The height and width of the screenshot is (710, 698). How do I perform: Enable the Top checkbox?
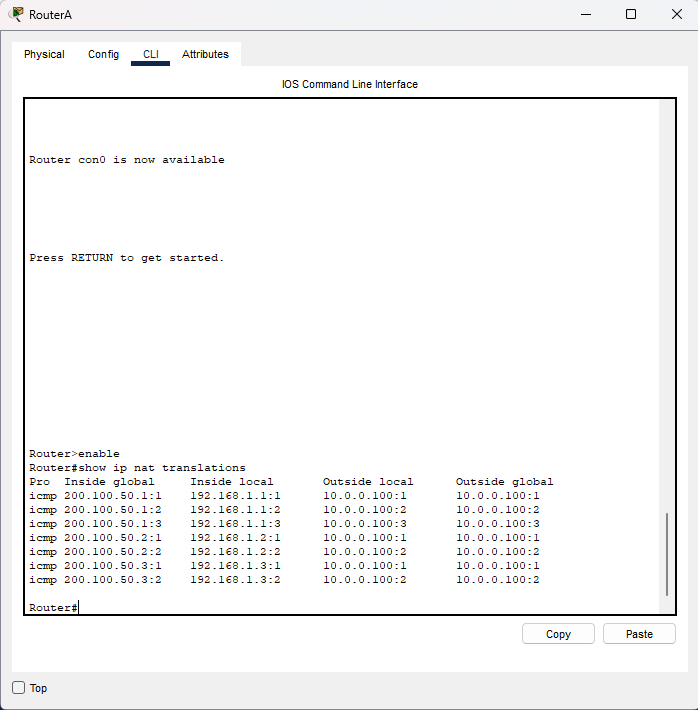point(19,688)
